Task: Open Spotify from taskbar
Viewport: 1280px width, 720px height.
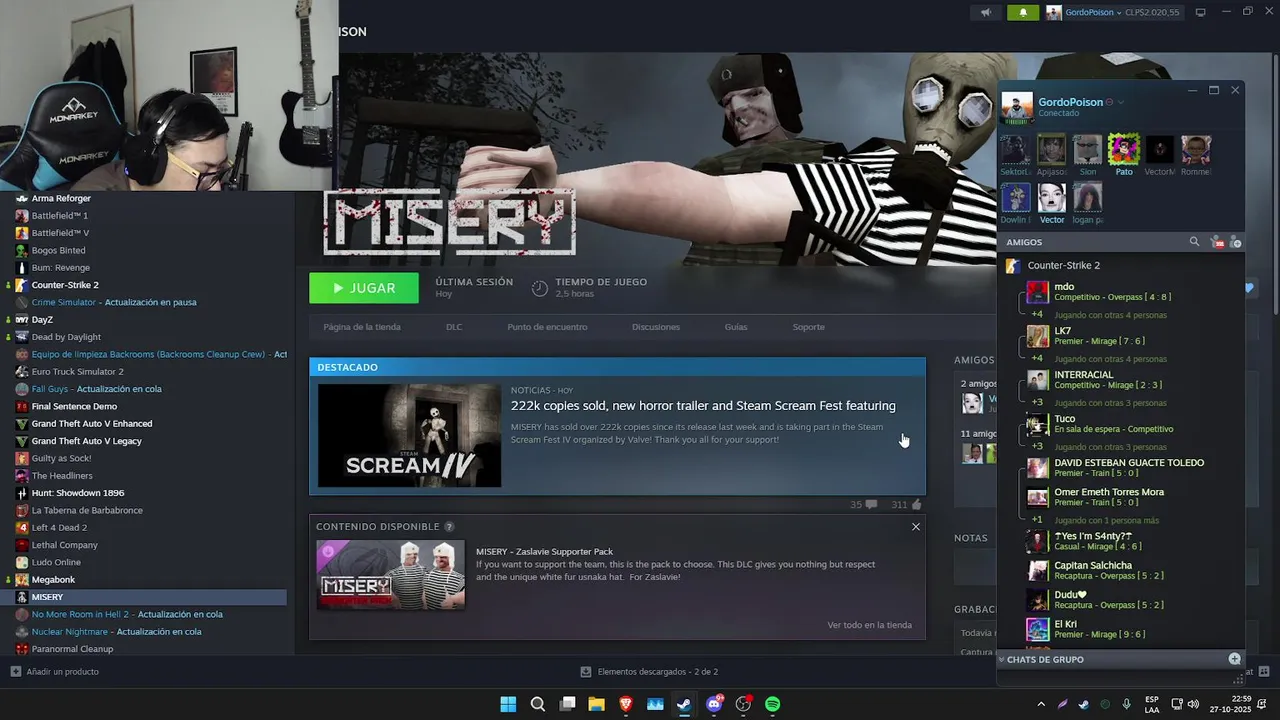Action: (x=773, y=704)
